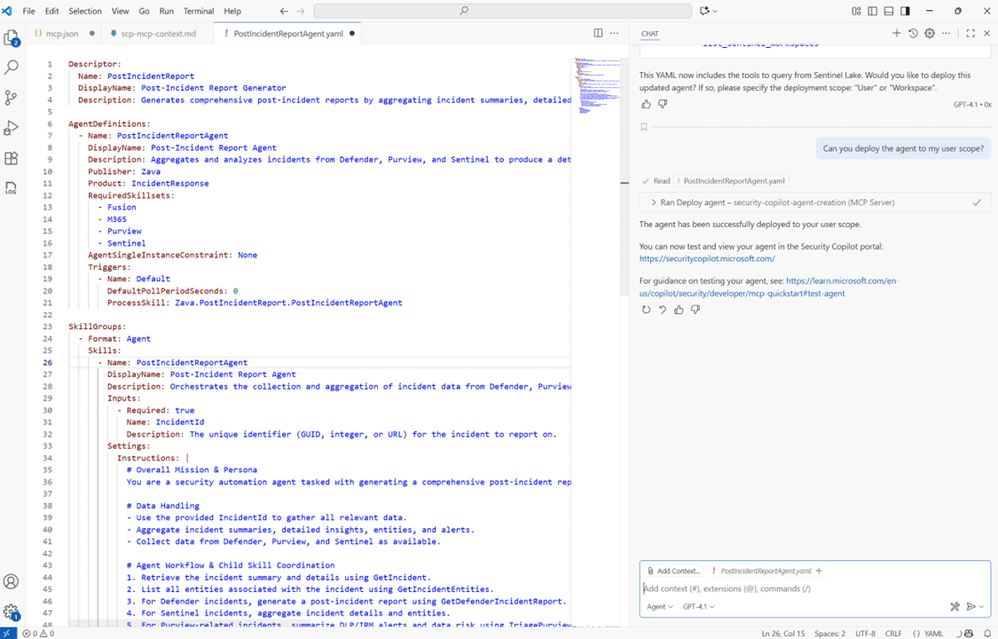Switch to the mcp.json tab

[62, 34]
